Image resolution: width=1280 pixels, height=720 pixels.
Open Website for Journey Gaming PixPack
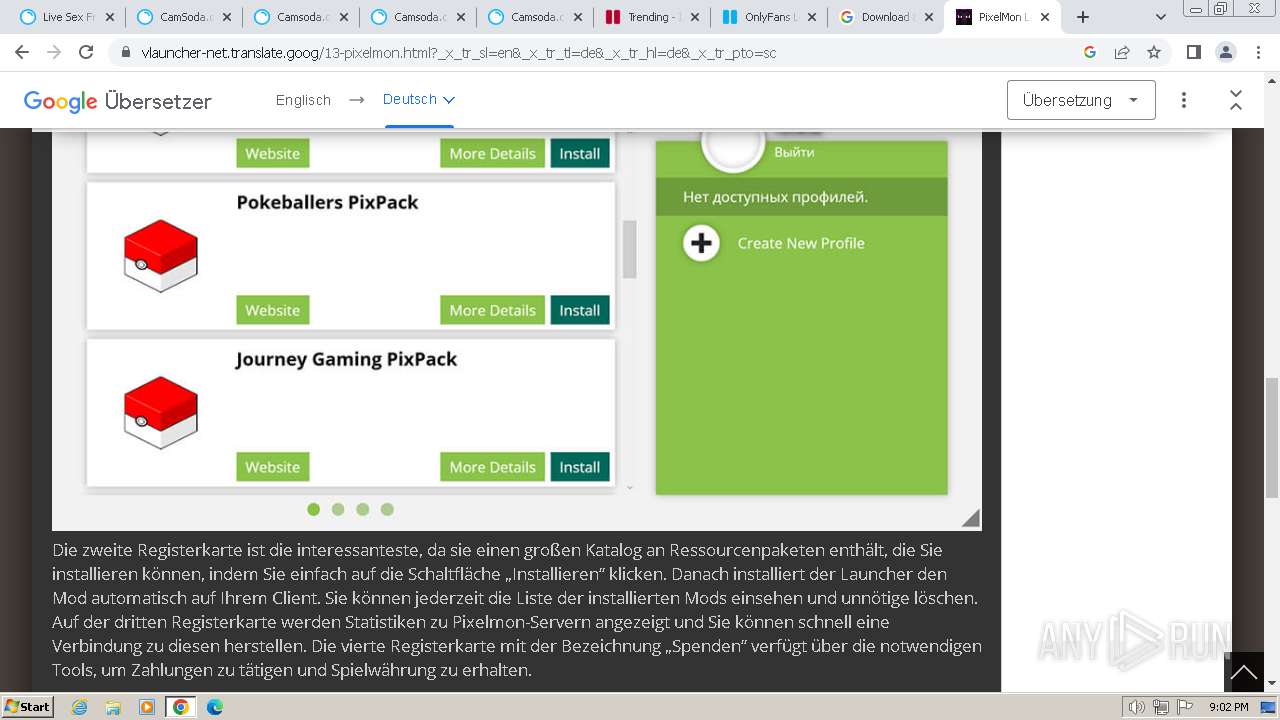click(273, 467)
